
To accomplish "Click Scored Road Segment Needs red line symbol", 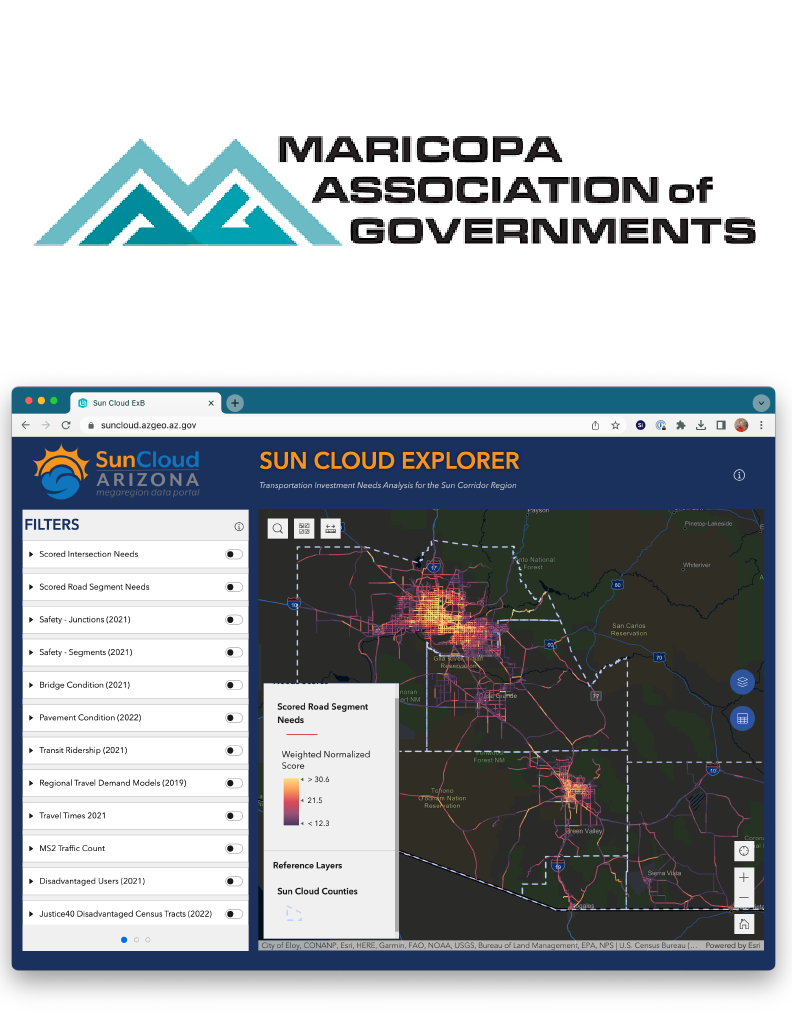I will point(302,735).
